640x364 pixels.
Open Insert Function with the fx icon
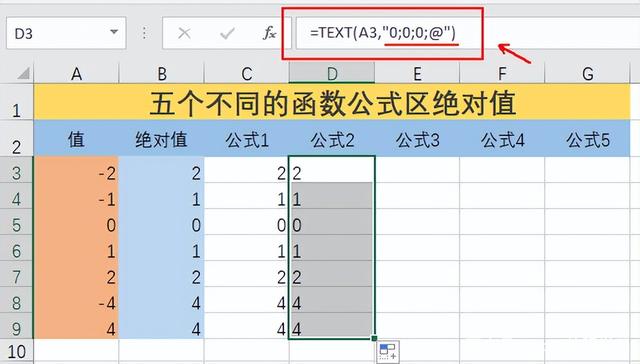(x=269, y=33)
